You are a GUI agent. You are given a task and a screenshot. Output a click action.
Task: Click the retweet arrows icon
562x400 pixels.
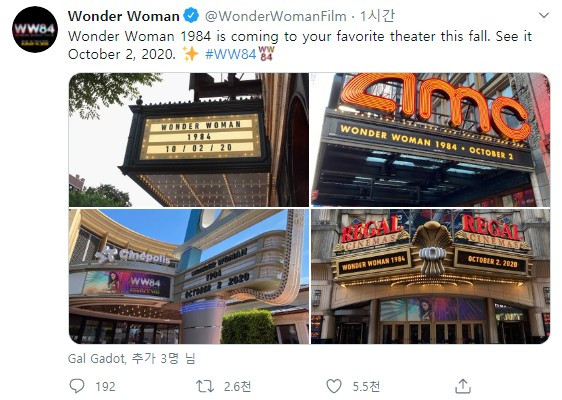(x=205, y=386)
